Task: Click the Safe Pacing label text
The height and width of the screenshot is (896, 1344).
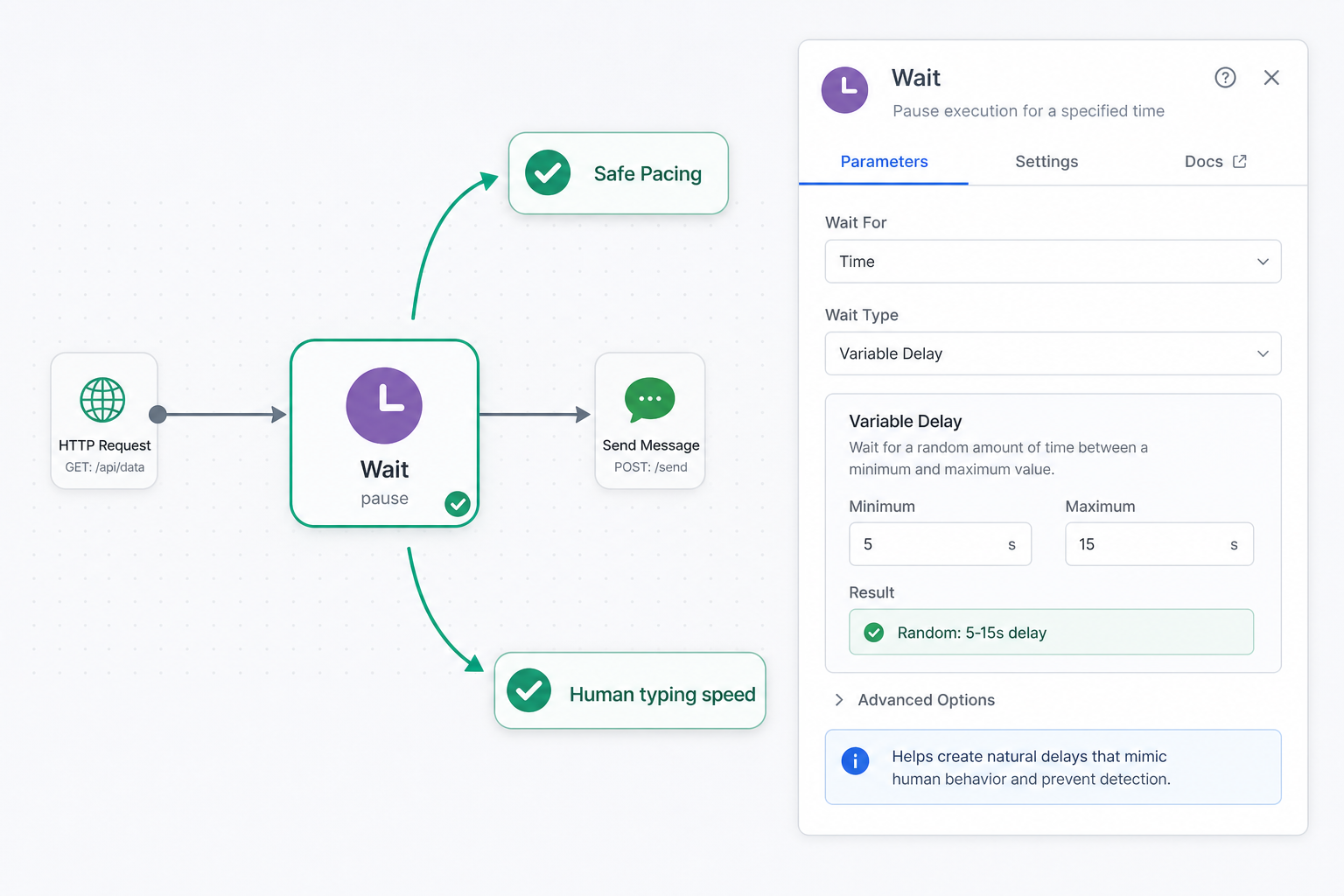Action: (x=647, y=174)
